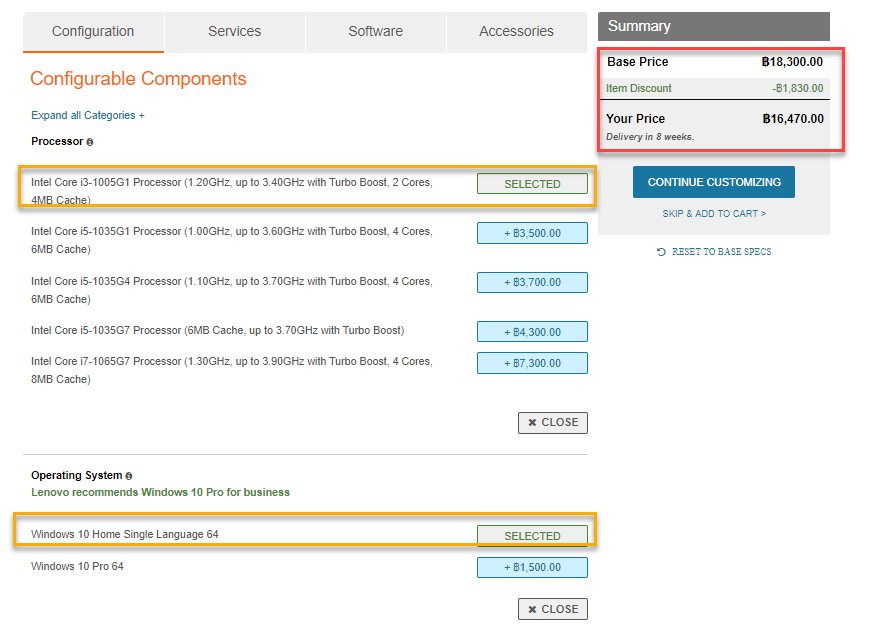The height and width of the screenshot is (626, 869).
Task: Click SELECTED button for Core i3-1005G1
Action: click(532, 184)
